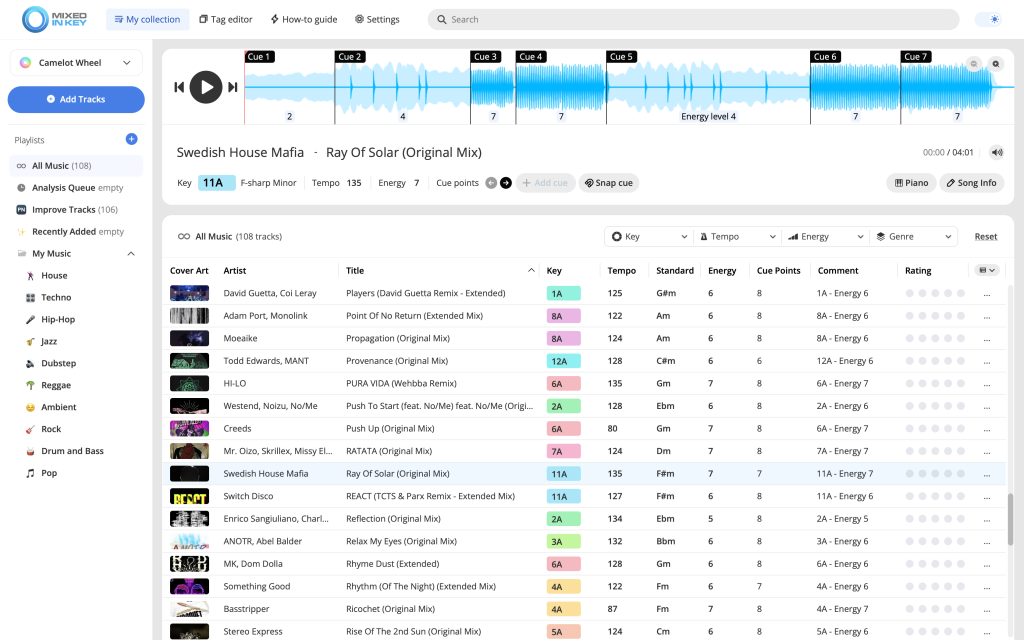The height and width of the screenshot is (640, 1024).
Task: Switch to the Tag editor tab
Action: coord(225,19)
